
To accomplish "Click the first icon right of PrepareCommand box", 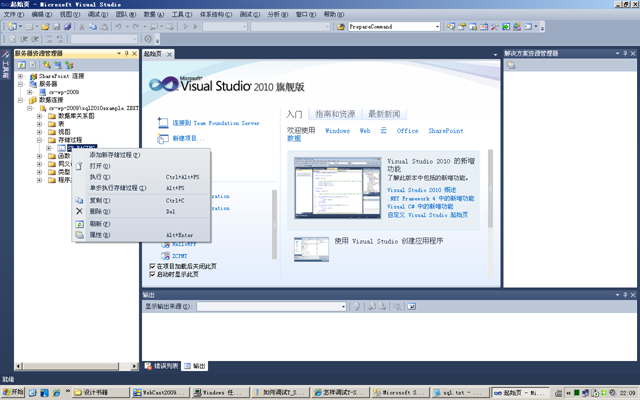I will tap(451, 27).
